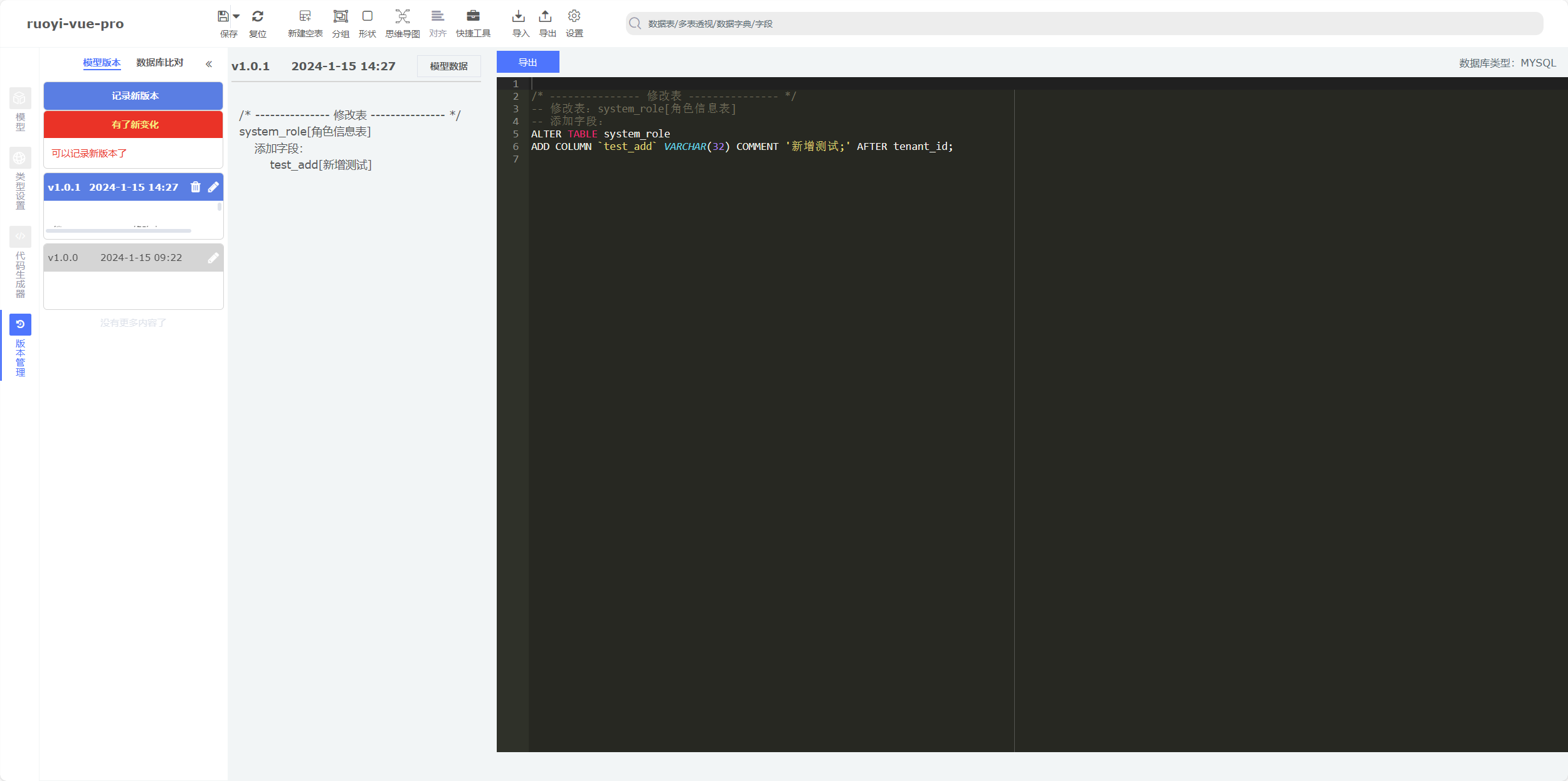
Task: Open the Version Management (版本管理) sidebar section
Action: pos(20,346)
